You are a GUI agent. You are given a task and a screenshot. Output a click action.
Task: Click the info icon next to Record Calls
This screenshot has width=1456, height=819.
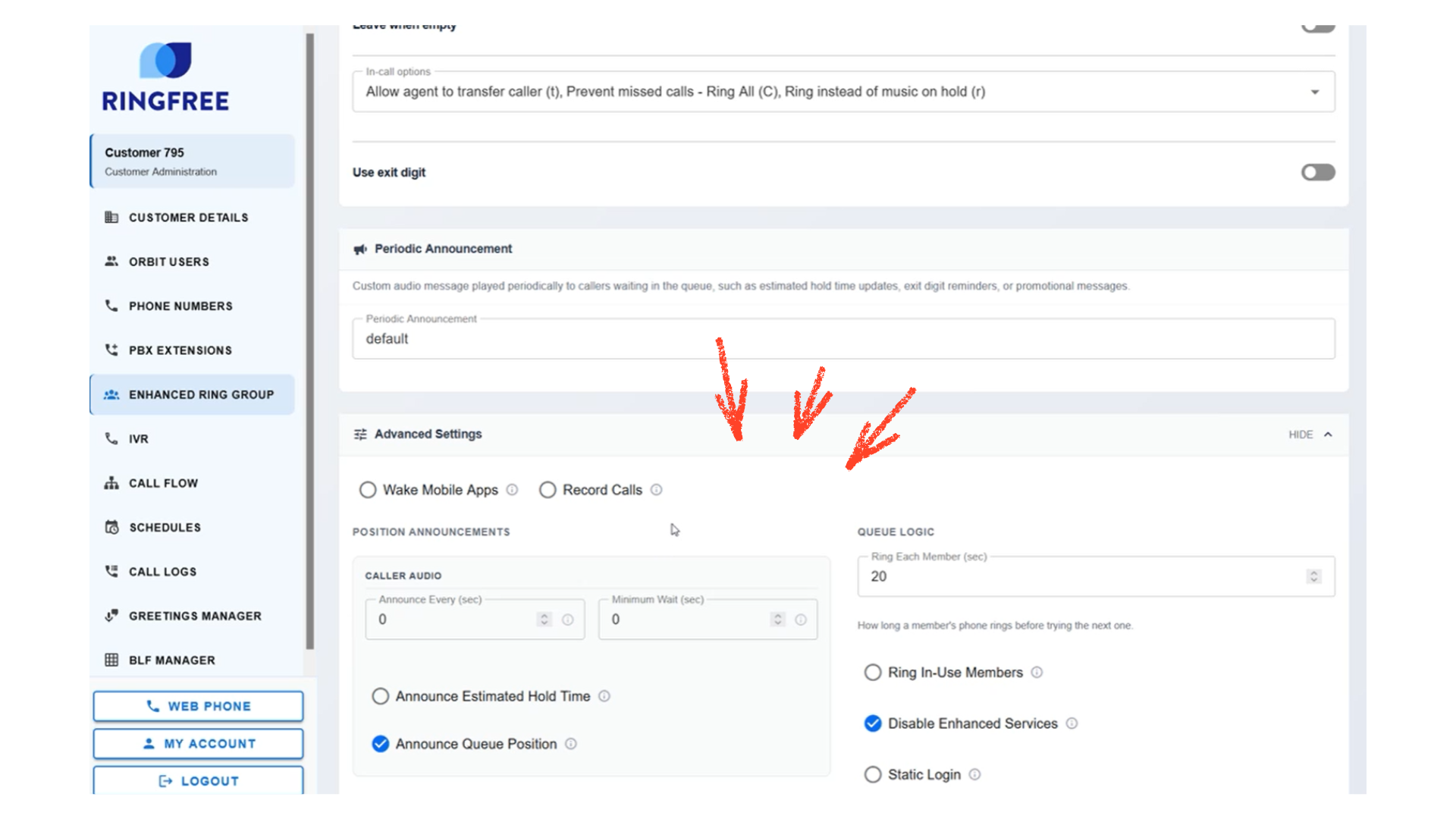(x=656, y=490)
